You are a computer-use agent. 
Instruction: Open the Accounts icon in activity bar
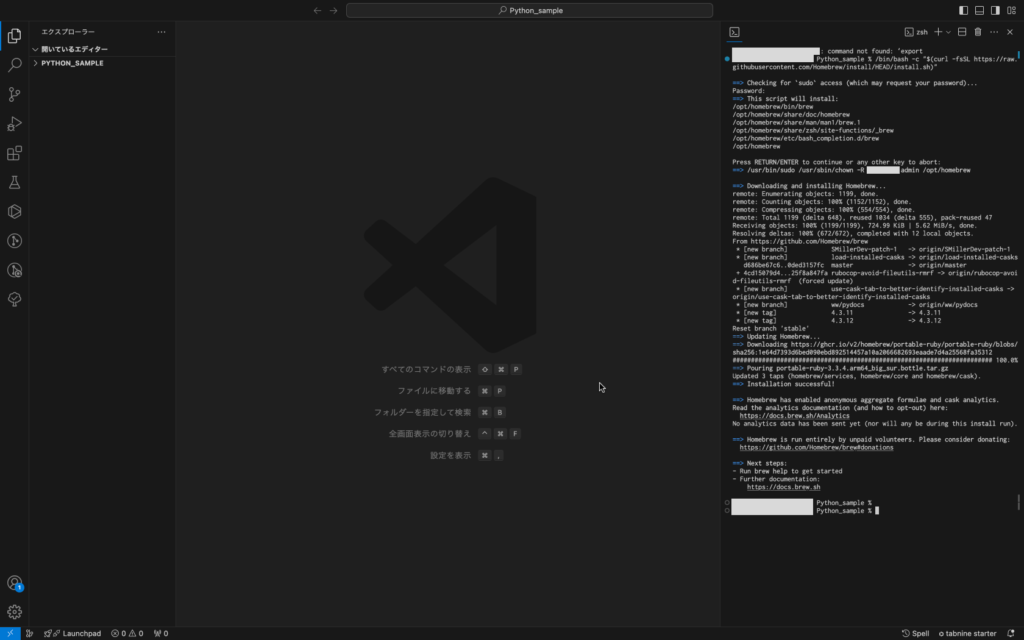tap(14, 583)
